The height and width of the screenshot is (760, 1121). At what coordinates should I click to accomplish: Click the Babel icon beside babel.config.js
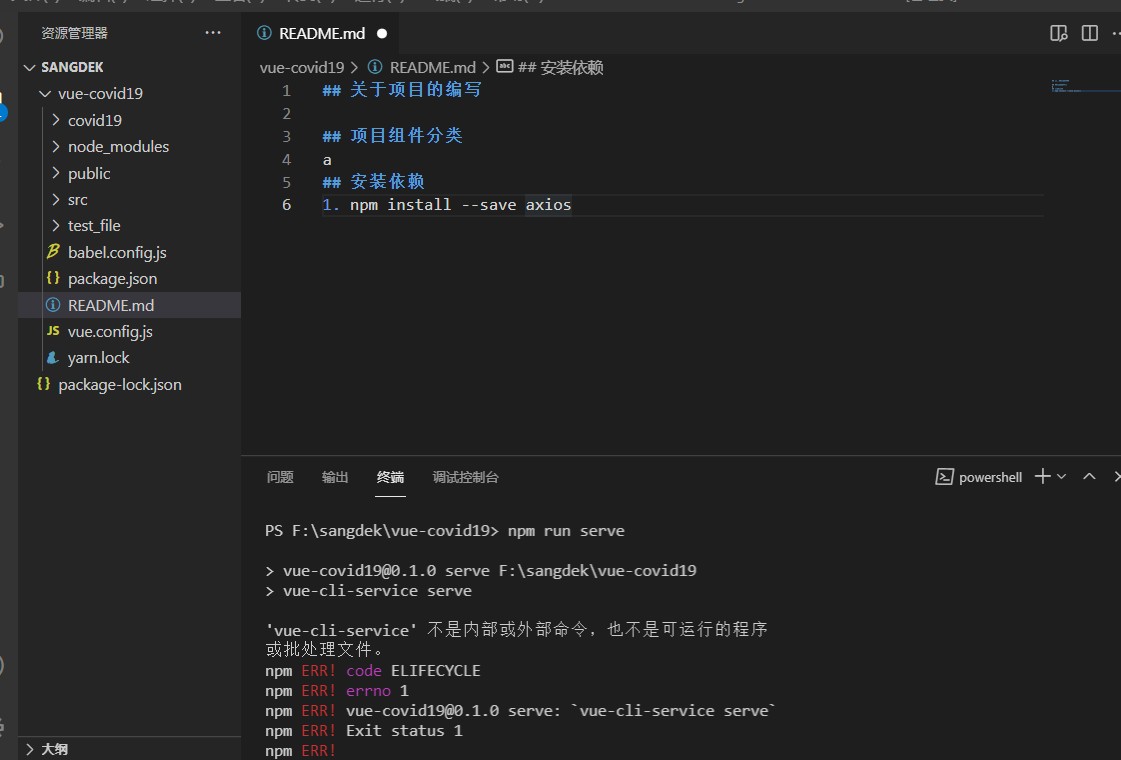click(x=53, y=252)
